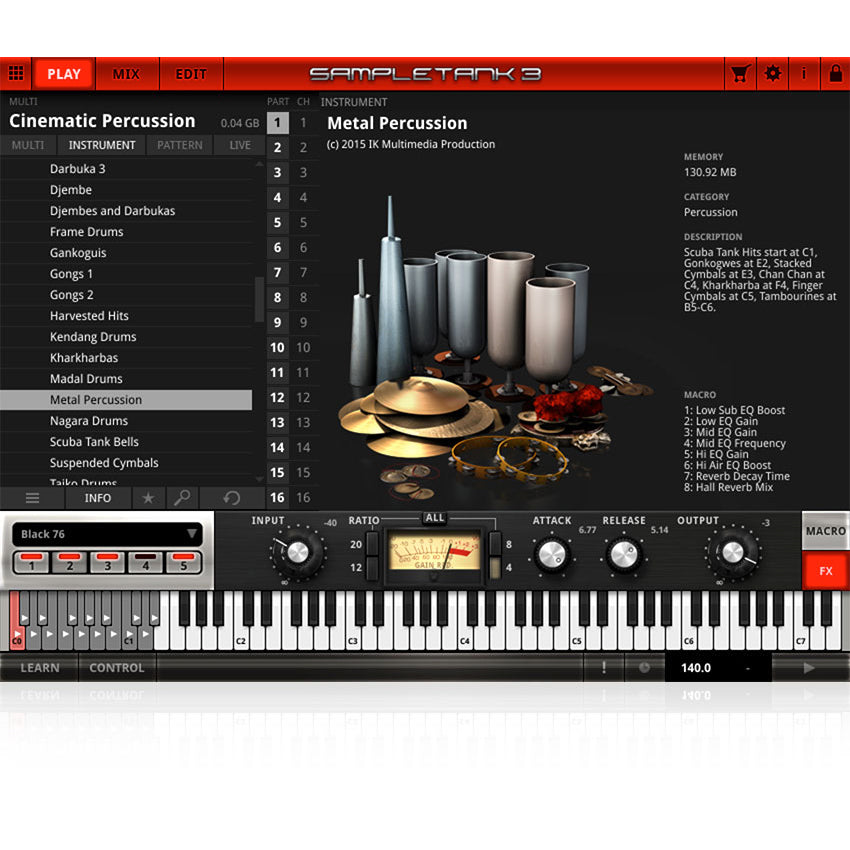The width and height of the screenshot is (850, 850).
Task: Switch to the MIX tab
Action: tap(127, 73)
